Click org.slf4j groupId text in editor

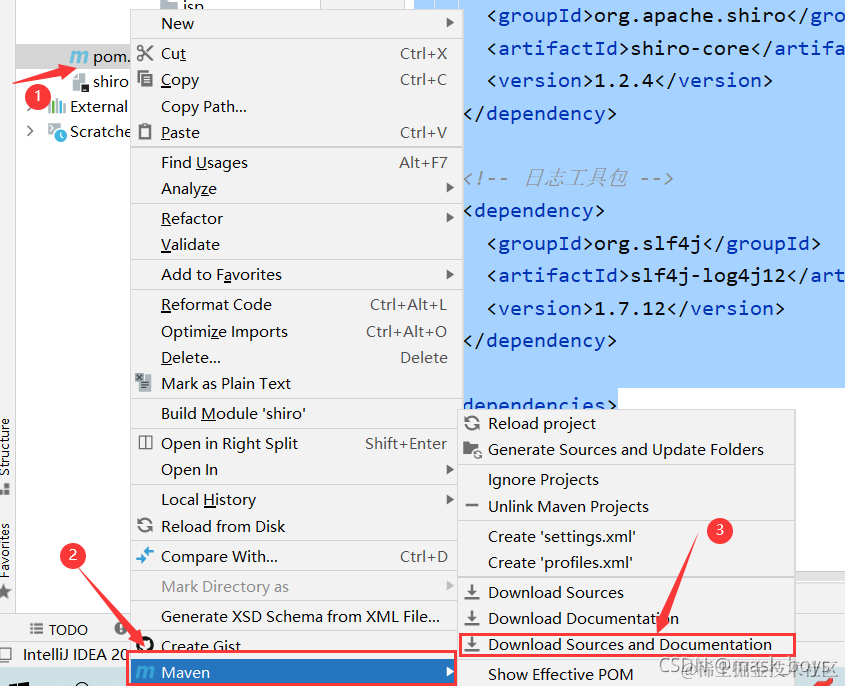(648, 244)
